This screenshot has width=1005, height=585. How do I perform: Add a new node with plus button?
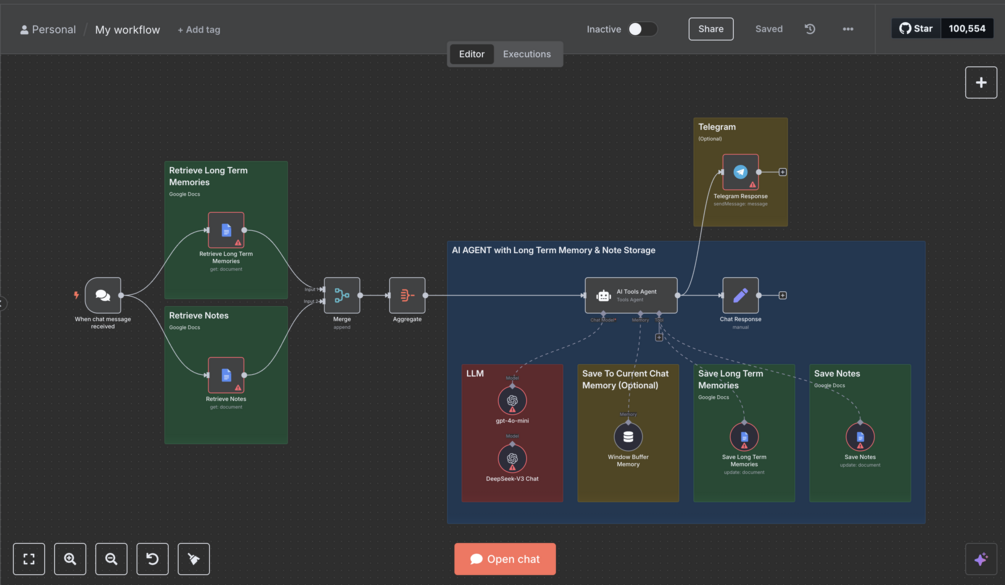tap(981, 82)
